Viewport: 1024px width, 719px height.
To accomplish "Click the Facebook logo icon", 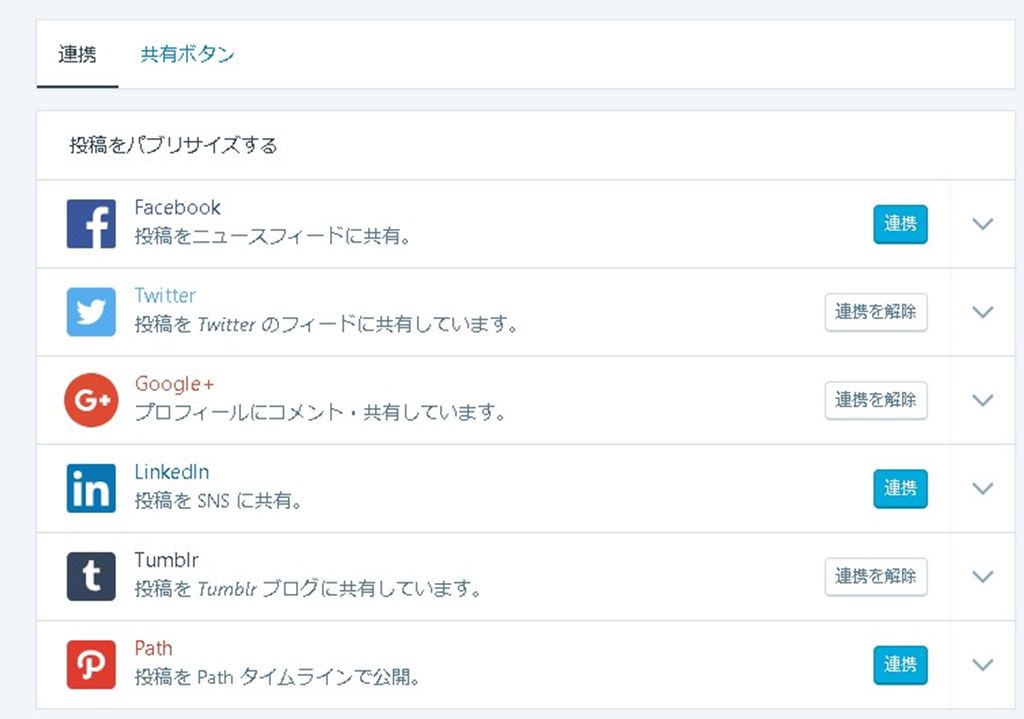I will point(91,223).
